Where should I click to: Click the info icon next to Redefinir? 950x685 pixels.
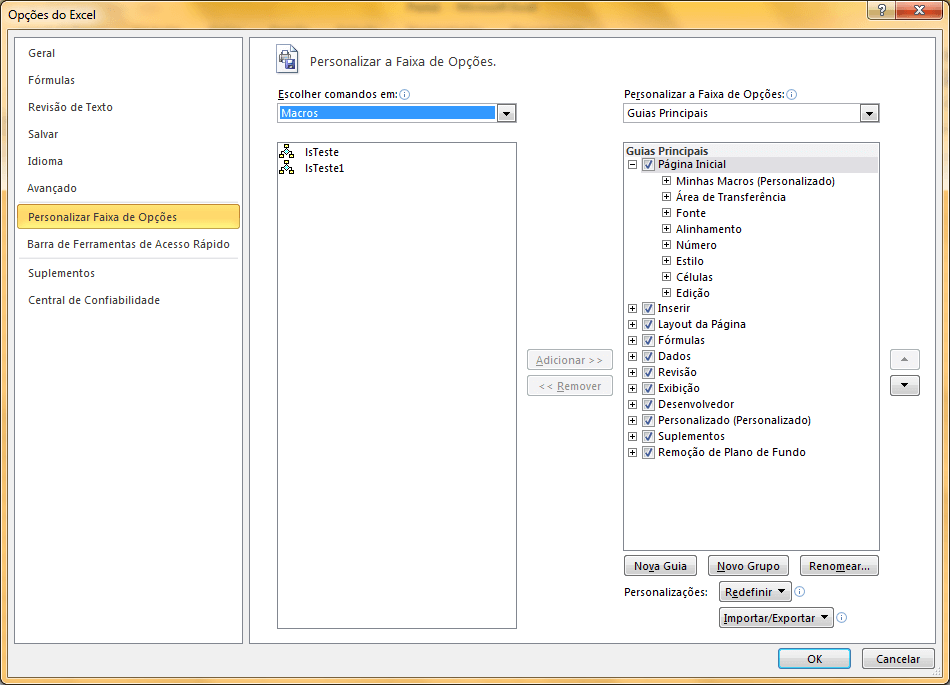pos(800,592)
